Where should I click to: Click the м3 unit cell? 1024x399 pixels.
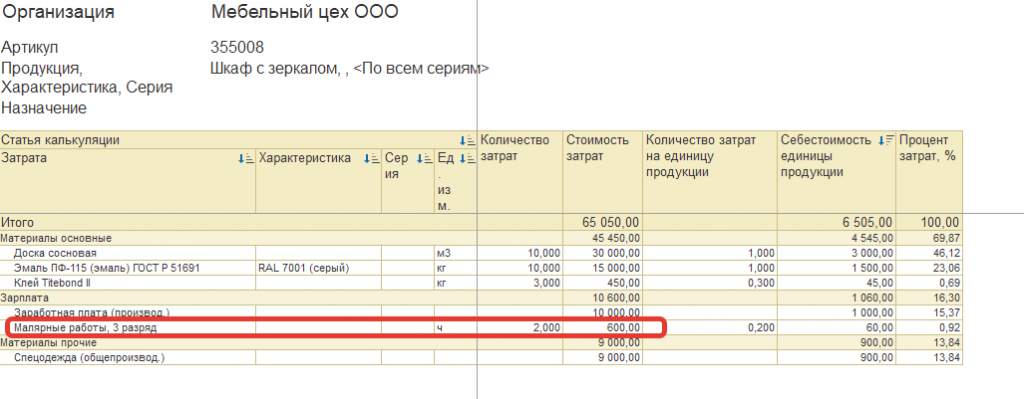(x=456, y=253)
